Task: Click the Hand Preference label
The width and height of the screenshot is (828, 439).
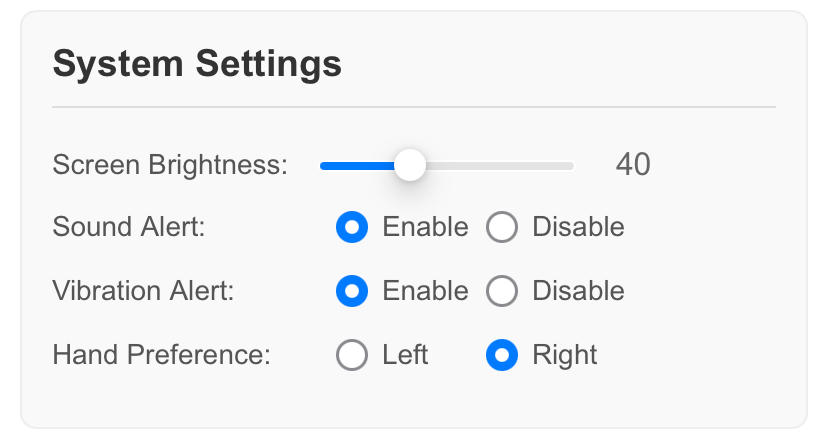Action: pyautogui.click(x=162, y=355)
